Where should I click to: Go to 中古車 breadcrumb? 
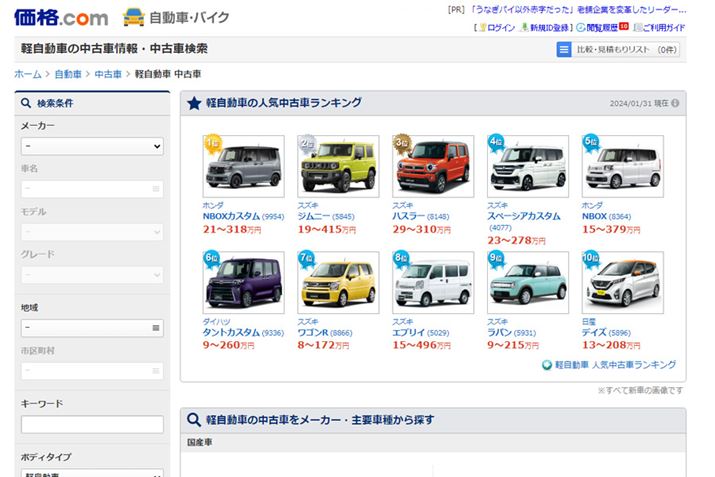click(x=108, y=74)
